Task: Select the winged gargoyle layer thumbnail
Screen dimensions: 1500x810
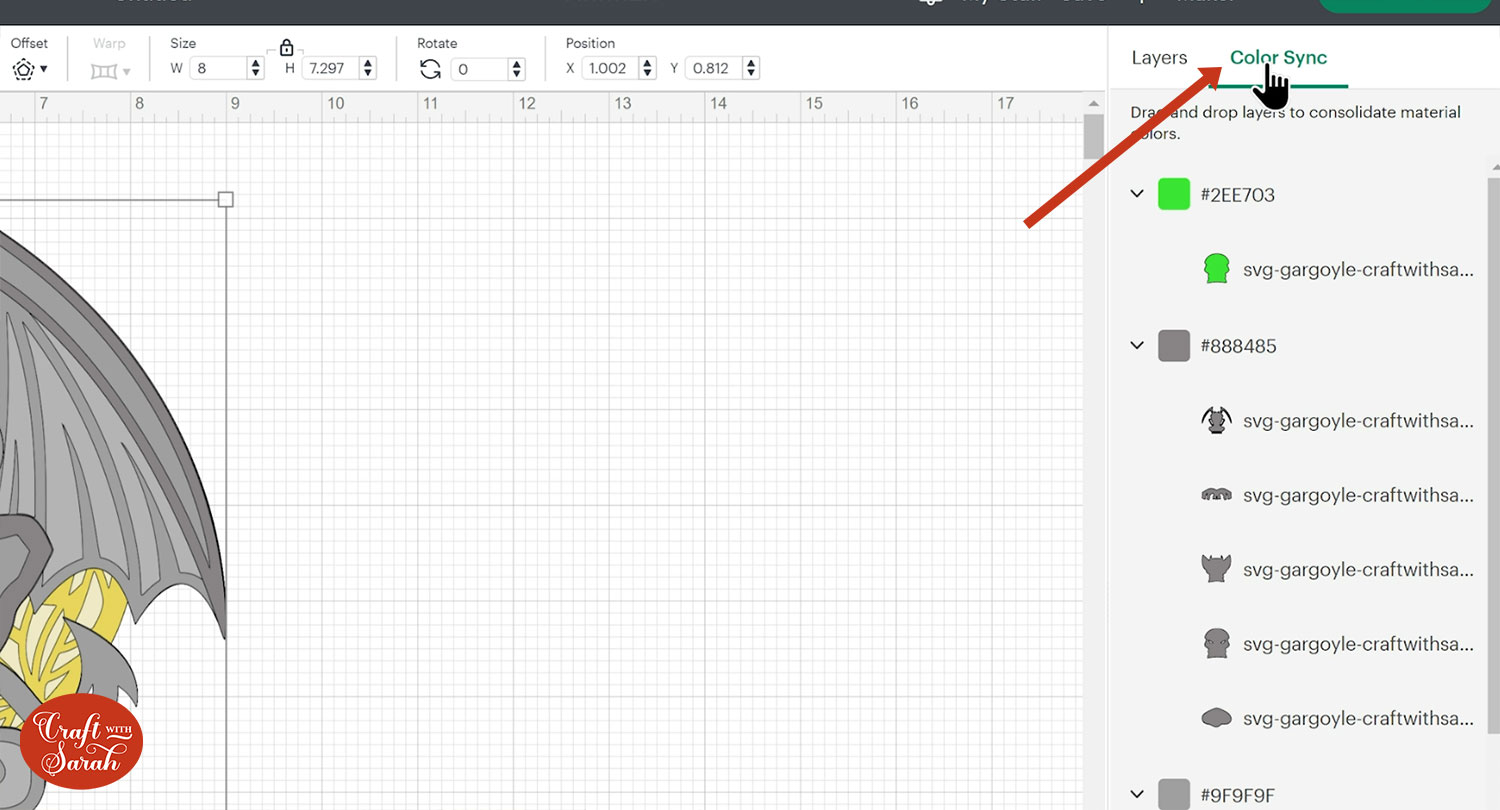Action: click(x=1215, y=420)
